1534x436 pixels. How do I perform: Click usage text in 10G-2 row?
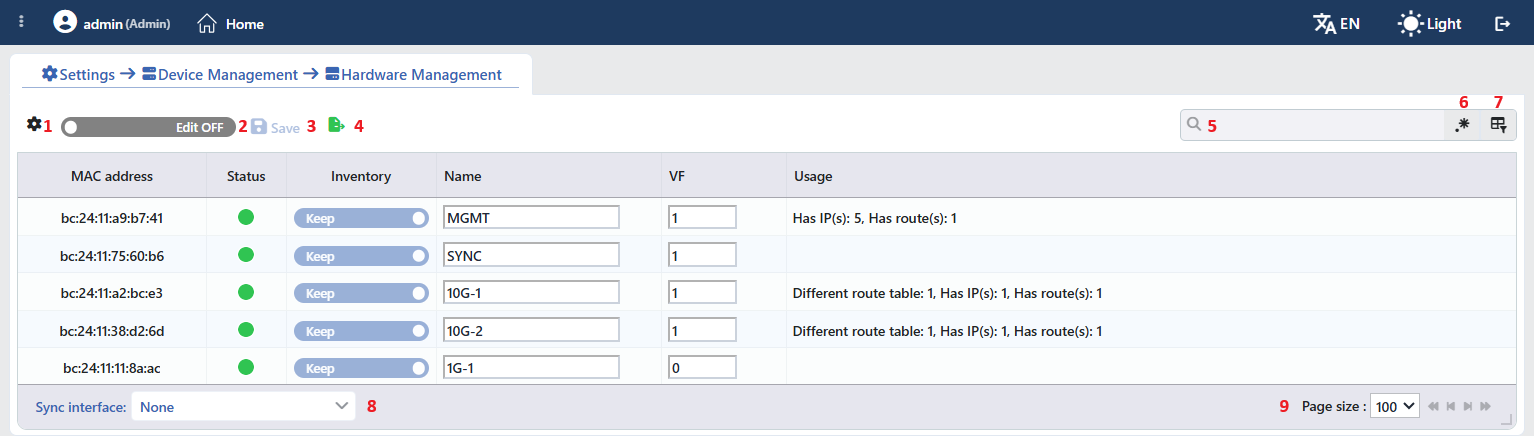(x=947, y=331)
